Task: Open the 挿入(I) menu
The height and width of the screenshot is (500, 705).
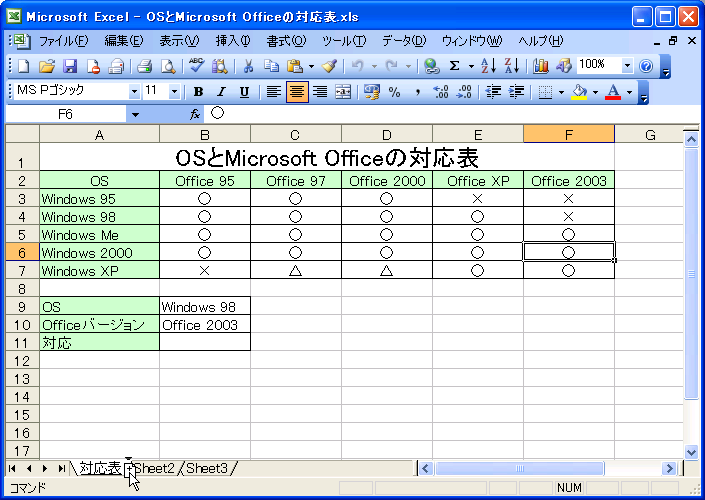Action: 232,41
